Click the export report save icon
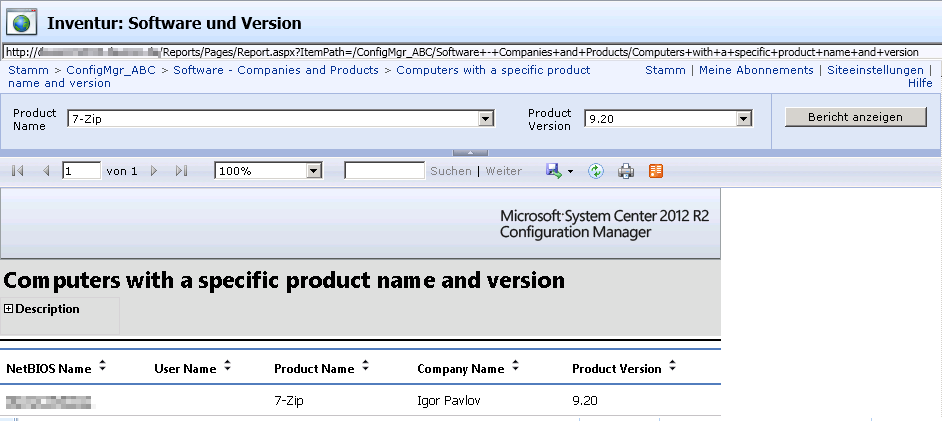Viewport: 942px width, 421px height. [x=553, y=171]
